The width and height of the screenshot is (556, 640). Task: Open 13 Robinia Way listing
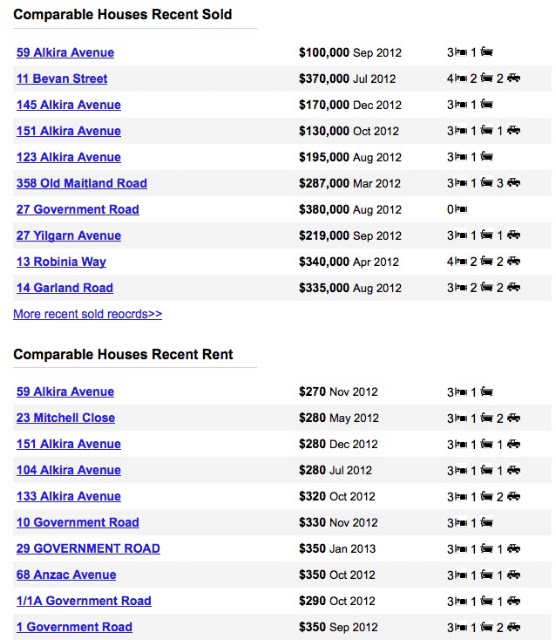coord(61,262)
